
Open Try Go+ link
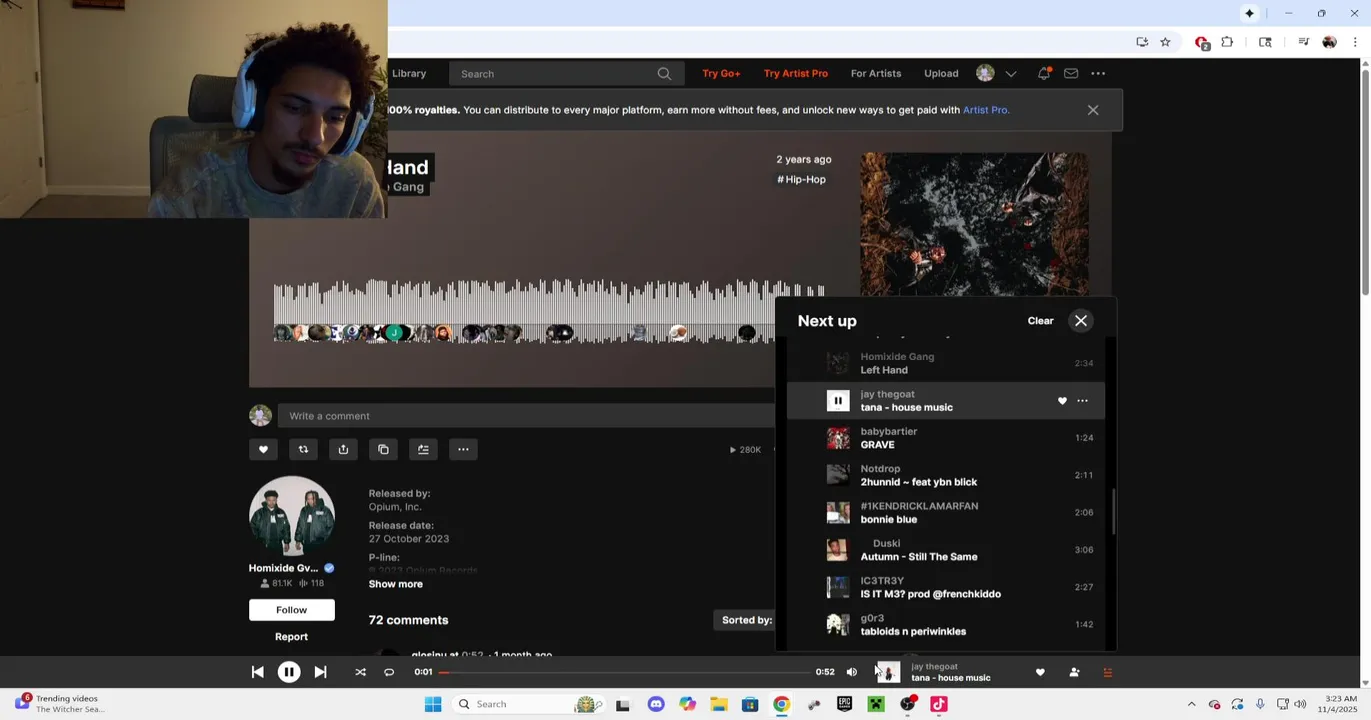click(721, 73)
